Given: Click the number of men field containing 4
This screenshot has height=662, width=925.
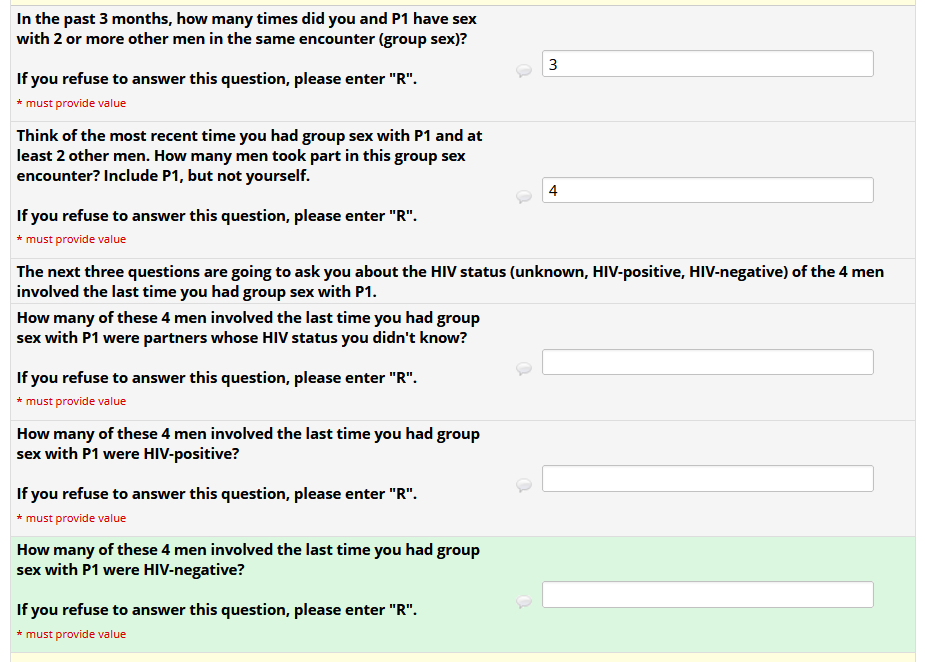Looking at the screenshot, I should click(707, 190).
